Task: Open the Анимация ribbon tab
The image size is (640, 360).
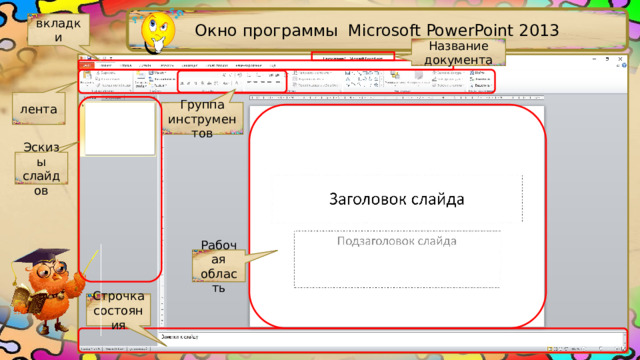Action: pos(189,65)
